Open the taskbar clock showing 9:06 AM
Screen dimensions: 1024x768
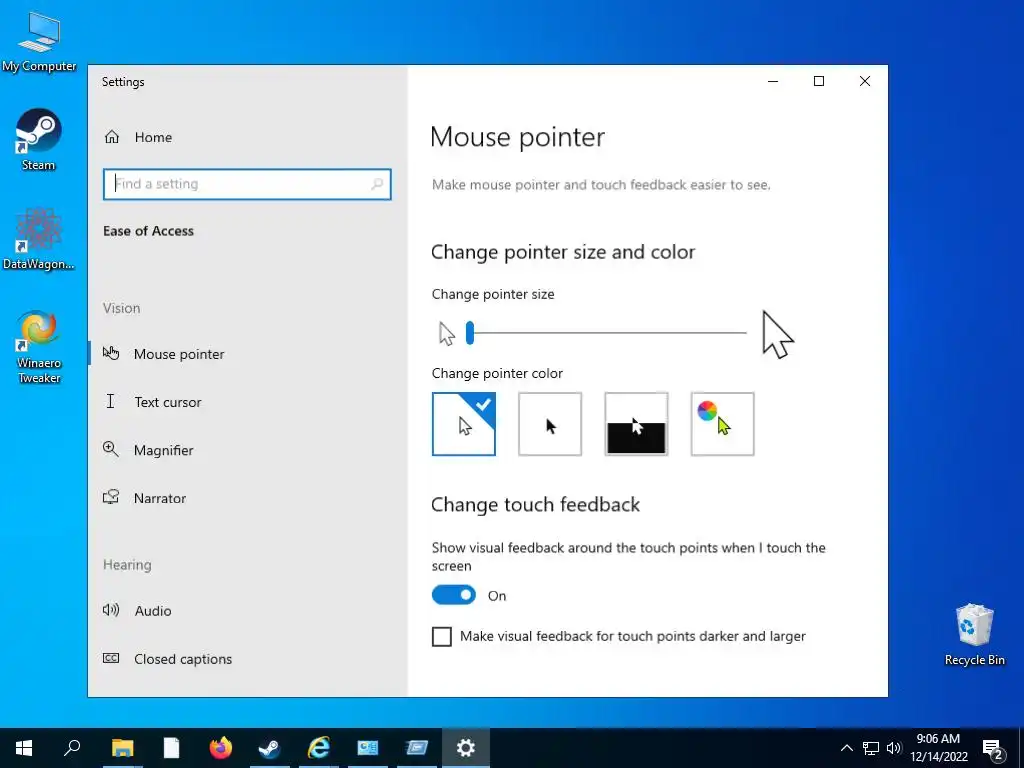tap(938, 748)
